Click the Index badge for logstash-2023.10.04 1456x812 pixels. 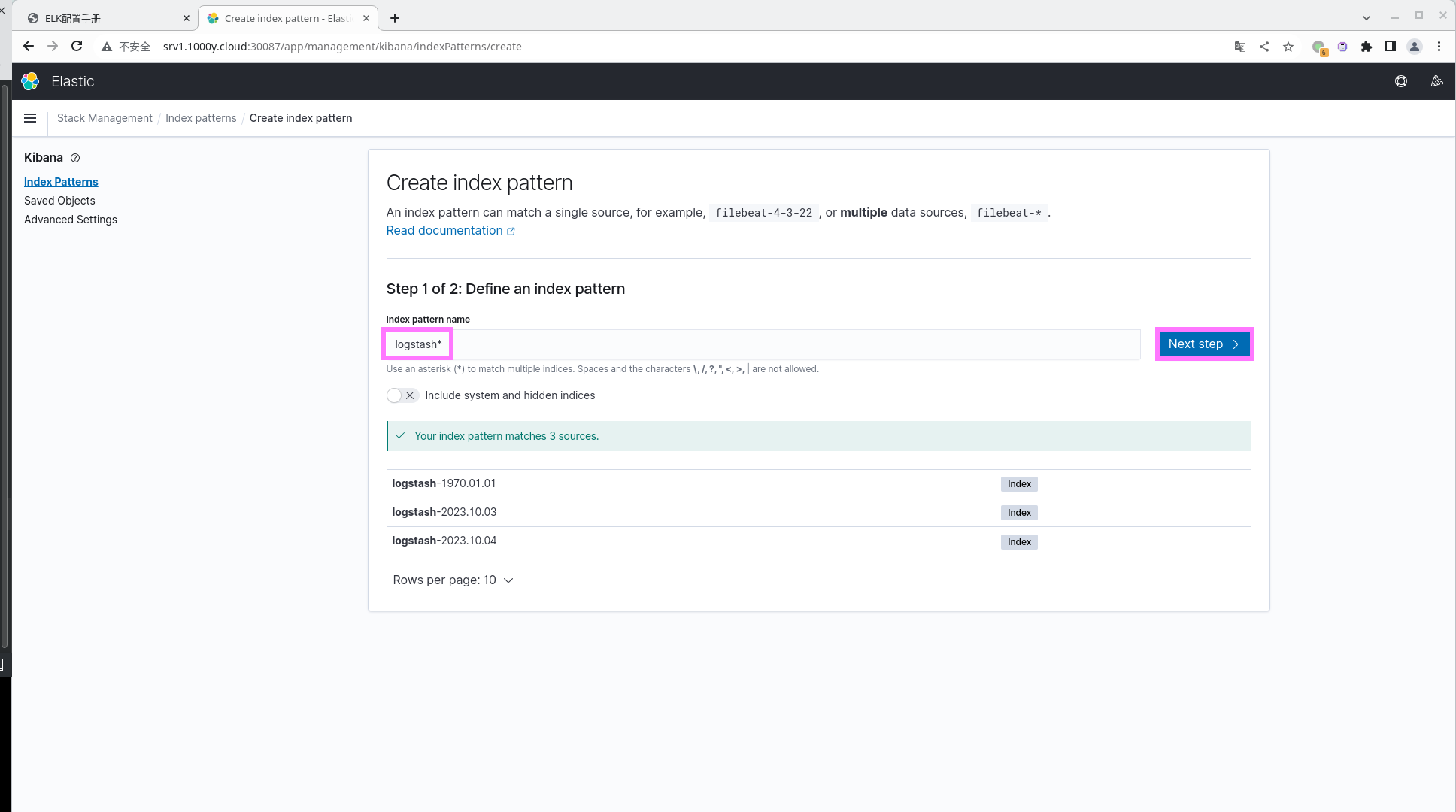coord(1019,542)
